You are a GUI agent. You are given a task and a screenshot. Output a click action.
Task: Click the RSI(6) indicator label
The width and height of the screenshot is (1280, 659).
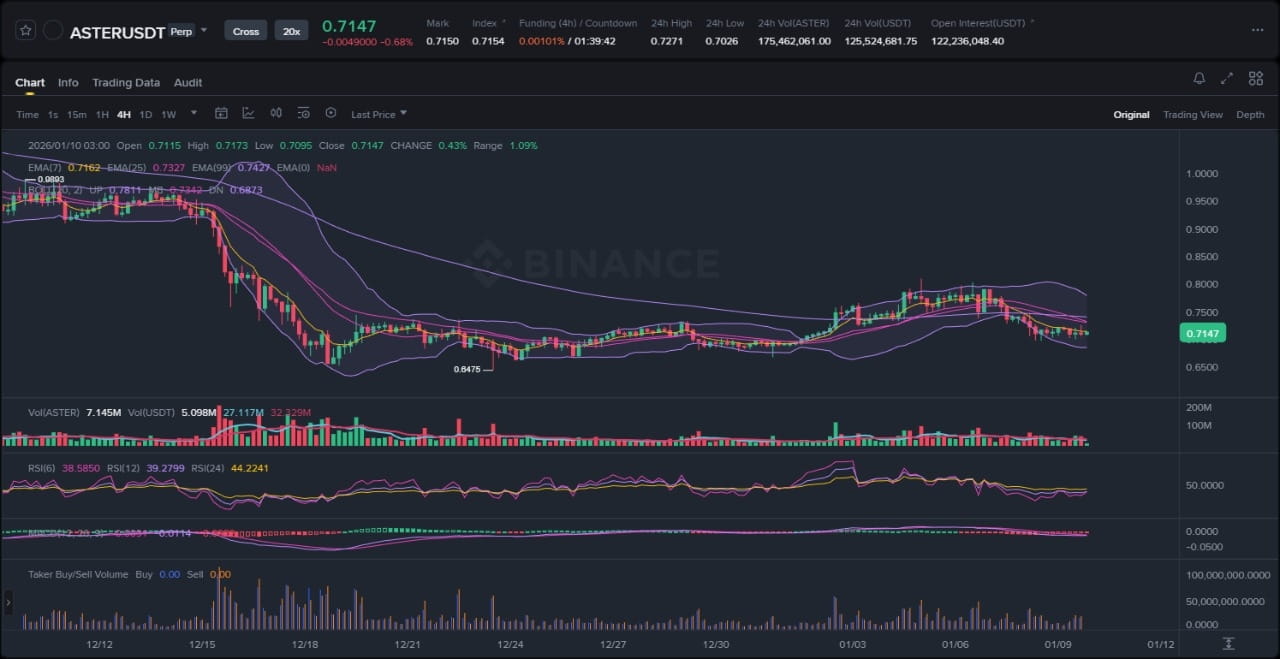click(43, 467)
